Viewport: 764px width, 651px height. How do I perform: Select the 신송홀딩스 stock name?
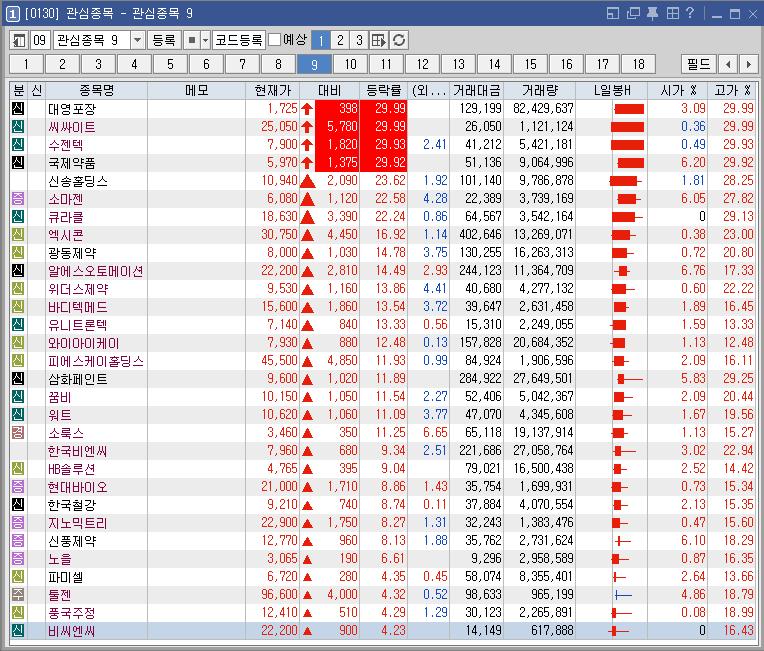click(77, 181)
